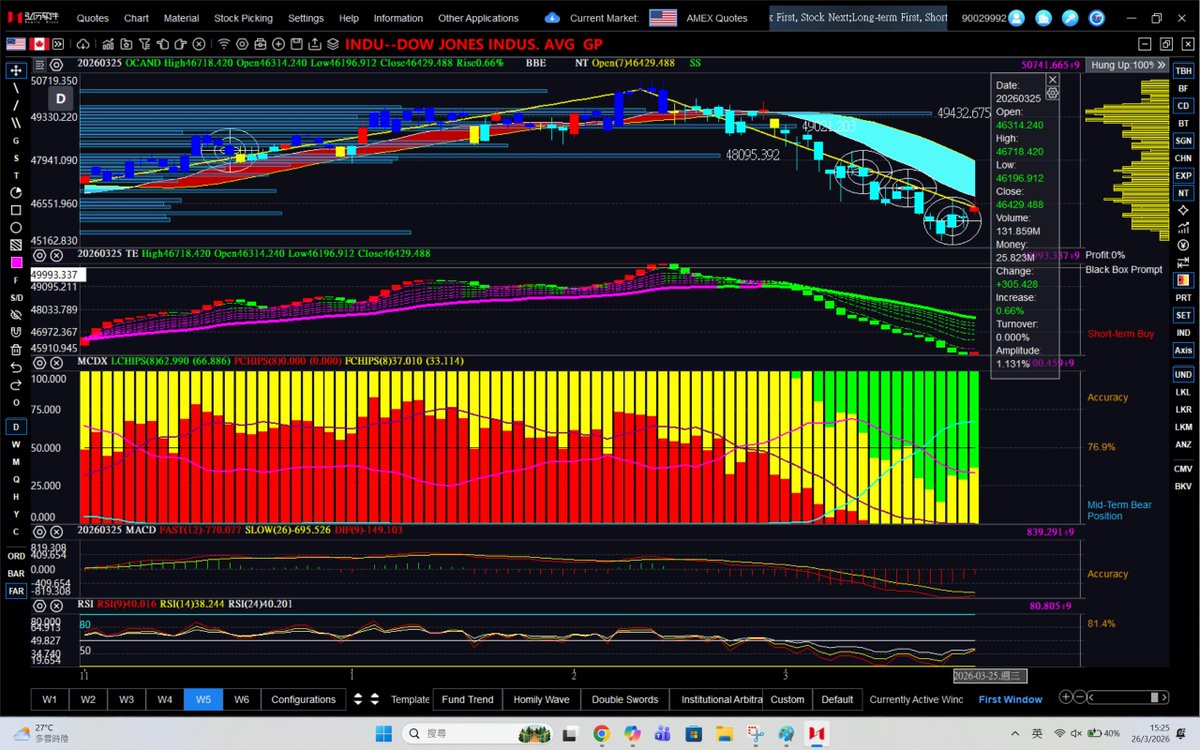This screenshot has height=750, width=1200.
Task: Apply the Double Swords template
Action: pyautogui.click(x=624, y=699)
